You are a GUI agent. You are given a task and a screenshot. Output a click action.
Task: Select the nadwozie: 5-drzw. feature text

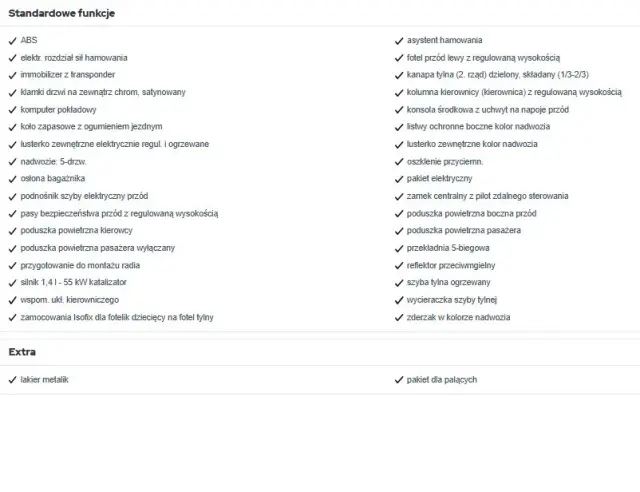[x=54, y=162]
